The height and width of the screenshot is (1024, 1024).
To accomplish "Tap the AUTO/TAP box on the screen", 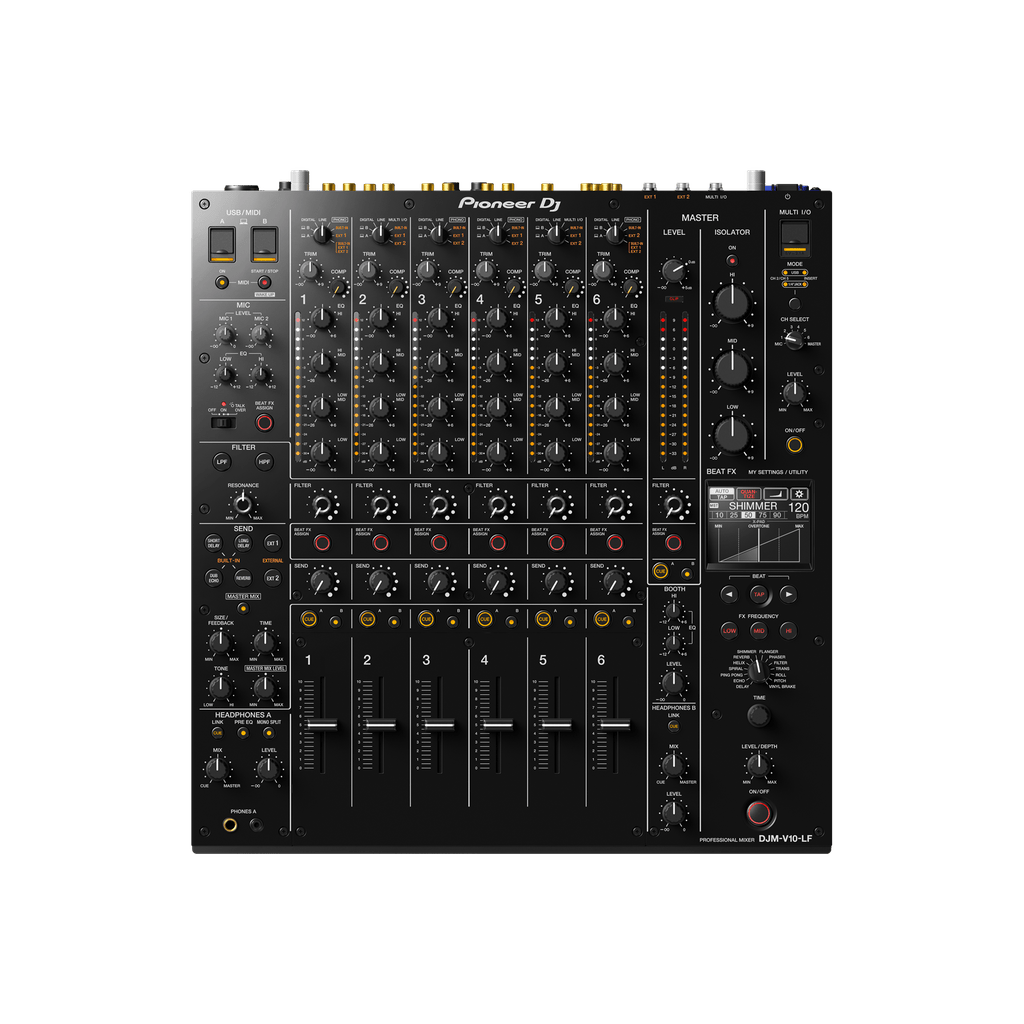I will 722,494.
